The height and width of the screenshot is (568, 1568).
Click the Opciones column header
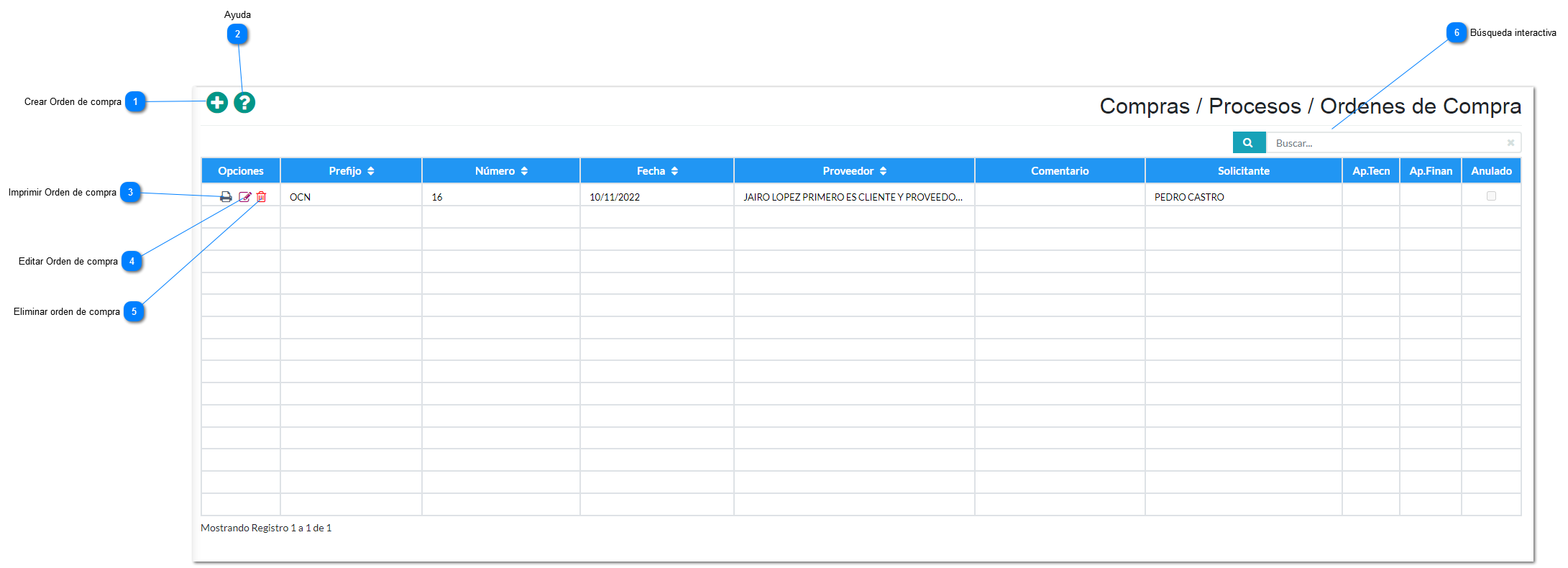pyautogui.click(x=241, y=171)
